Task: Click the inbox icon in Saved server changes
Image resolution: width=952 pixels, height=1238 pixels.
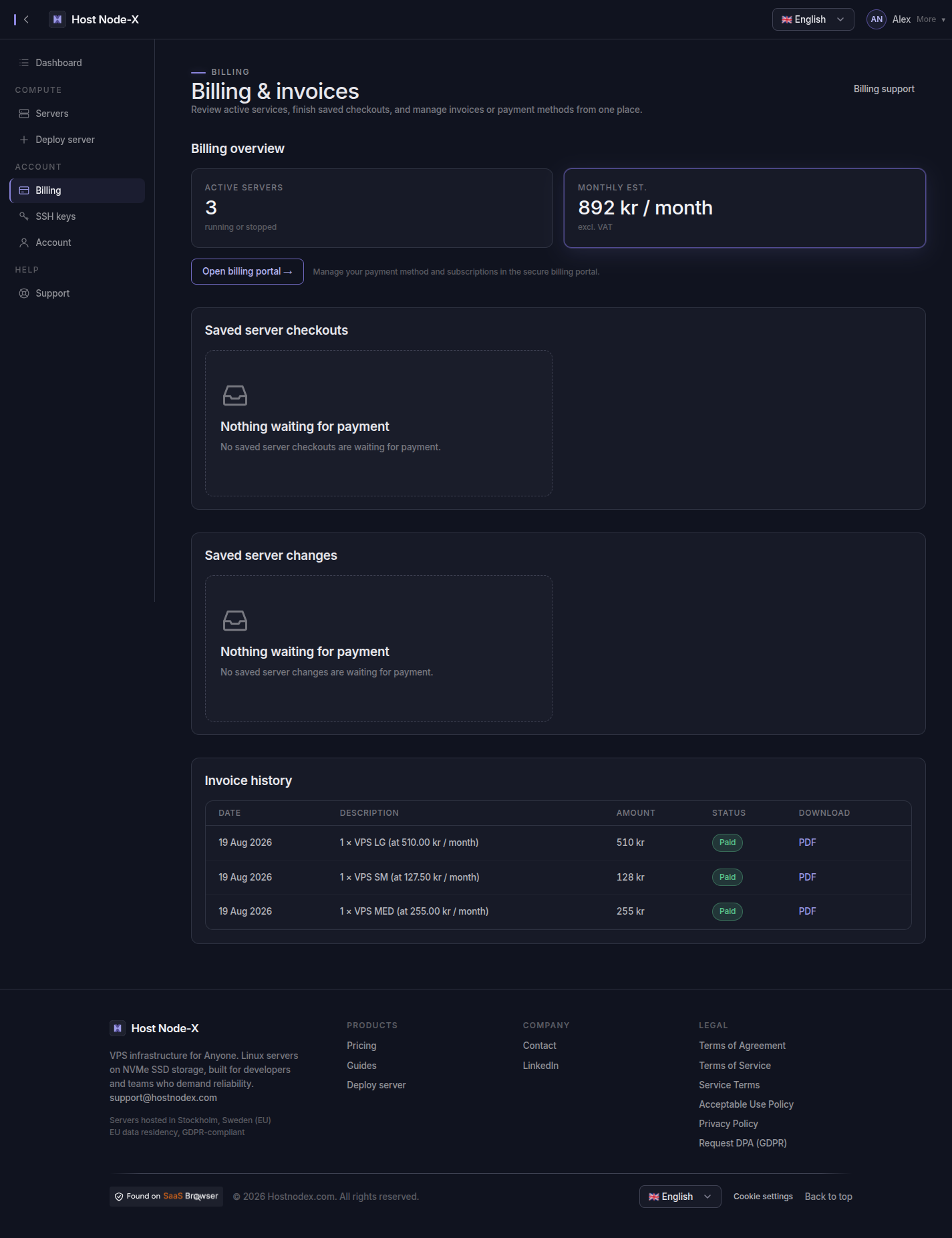Action: (235, 621)
